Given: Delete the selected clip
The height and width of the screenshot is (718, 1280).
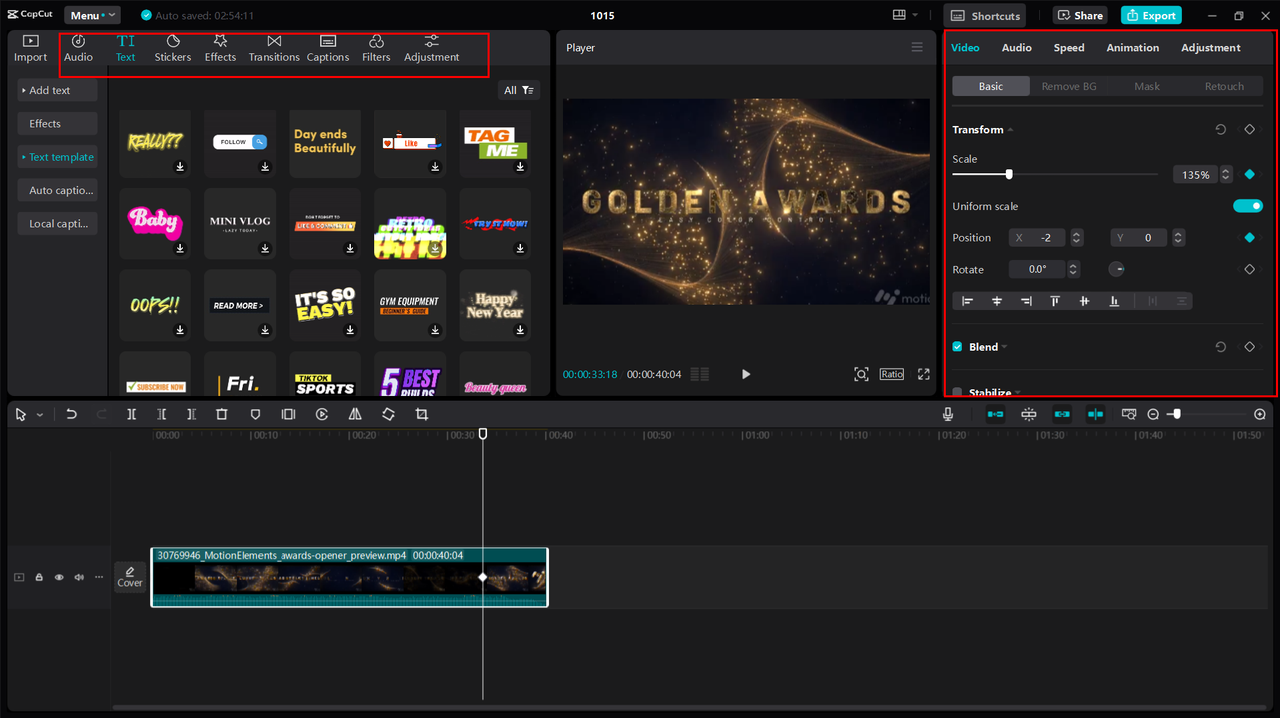Looking at the screenshot, I should tap(222, 414).
